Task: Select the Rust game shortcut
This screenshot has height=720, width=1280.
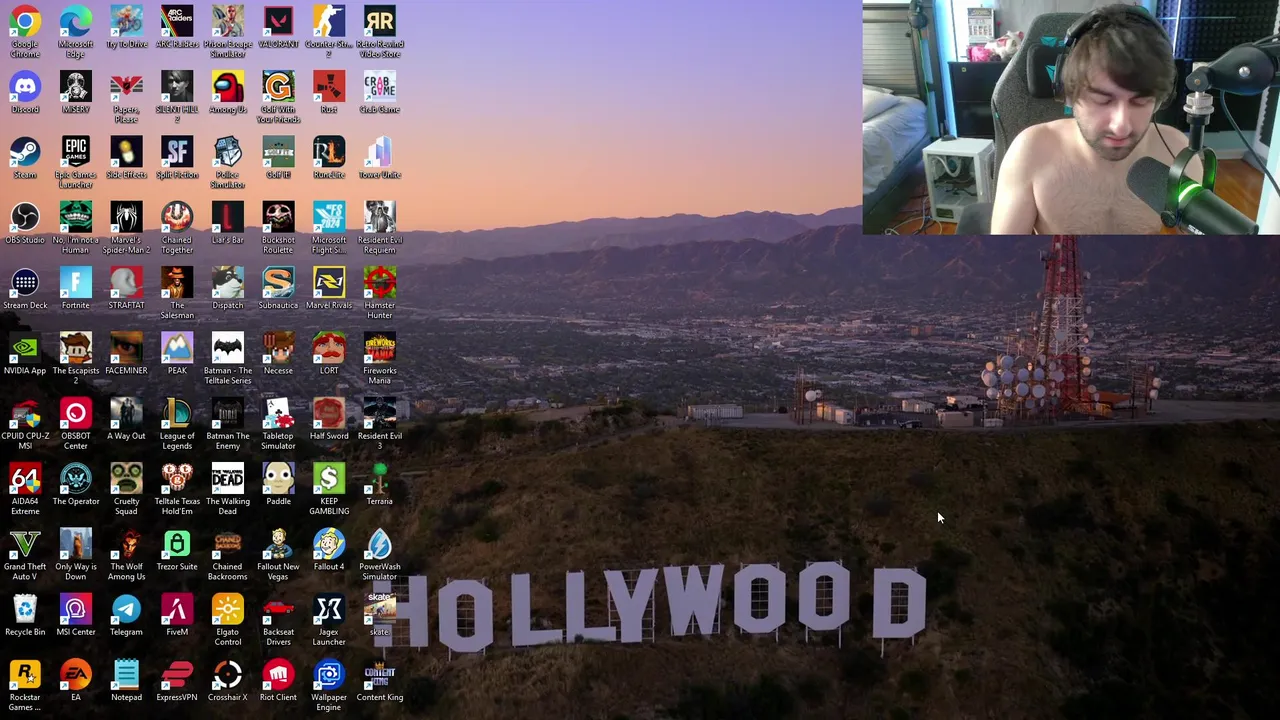Action: coord(329,86)
